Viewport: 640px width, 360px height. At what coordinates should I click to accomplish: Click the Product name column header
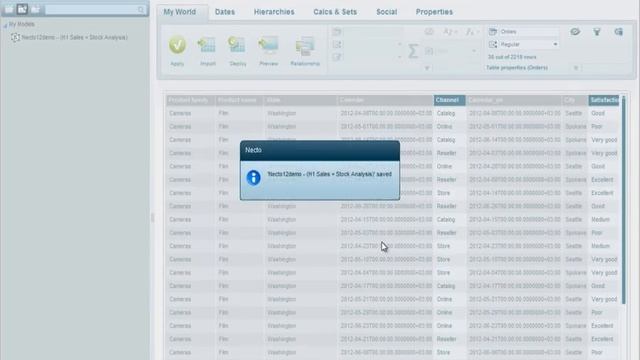click(240, 100)
